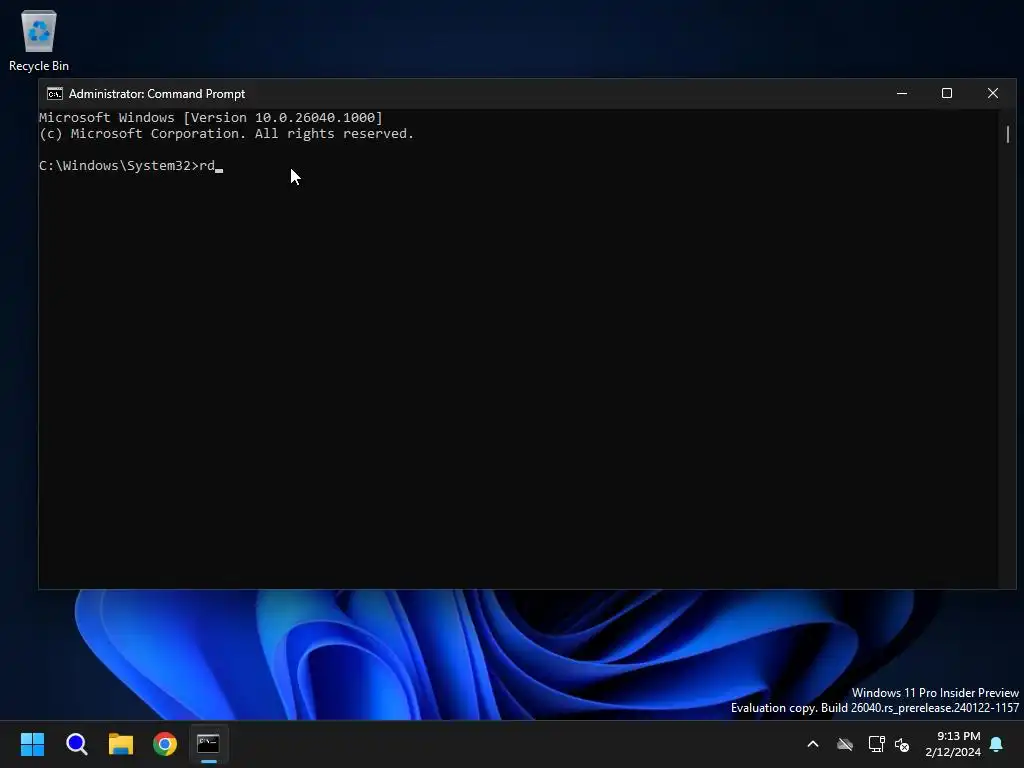Open the Recycle Bin desktop icon
The image size is (1024, 768).
(39, 40)
